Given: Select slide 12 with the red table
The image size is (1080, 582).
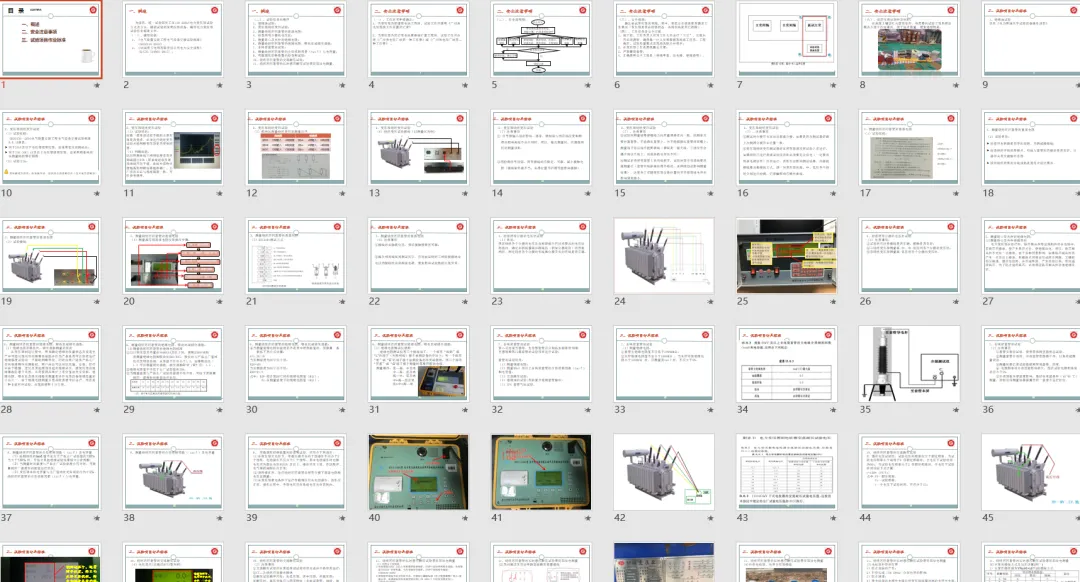Looking at the screenshot, I should pos(296,147).
